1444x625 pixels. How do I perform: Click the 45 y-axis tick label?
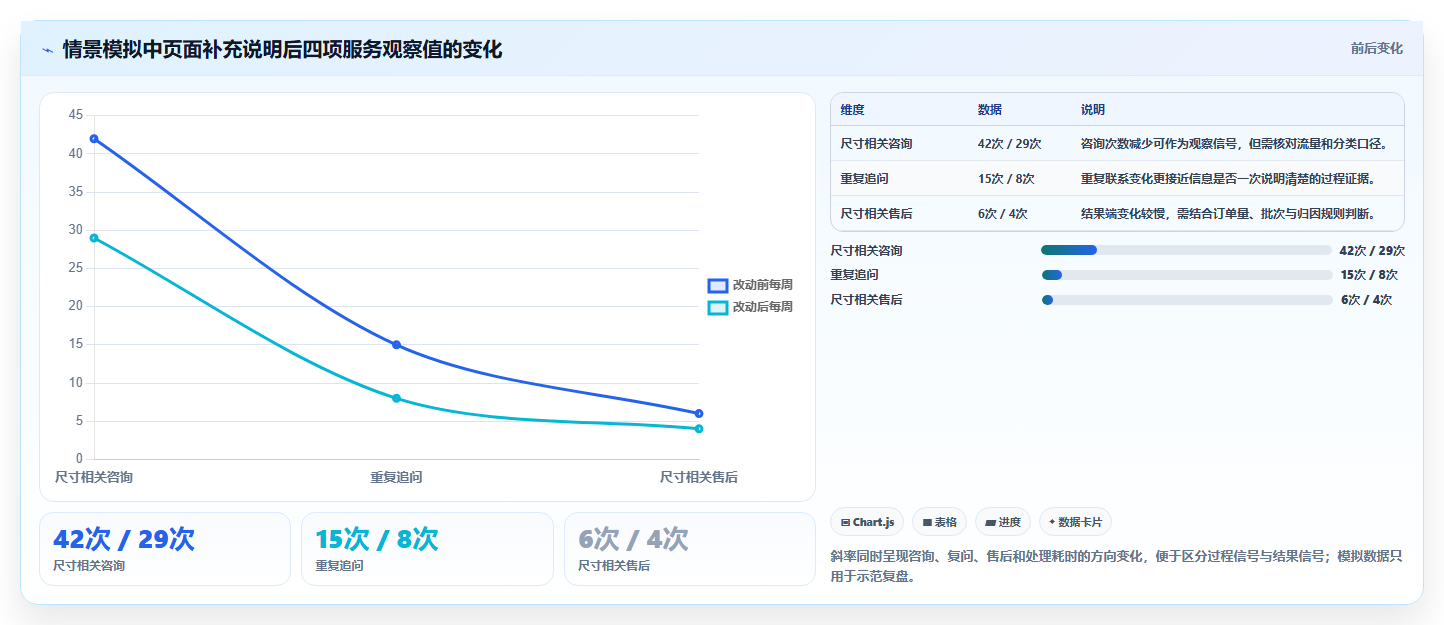[76, 115]
